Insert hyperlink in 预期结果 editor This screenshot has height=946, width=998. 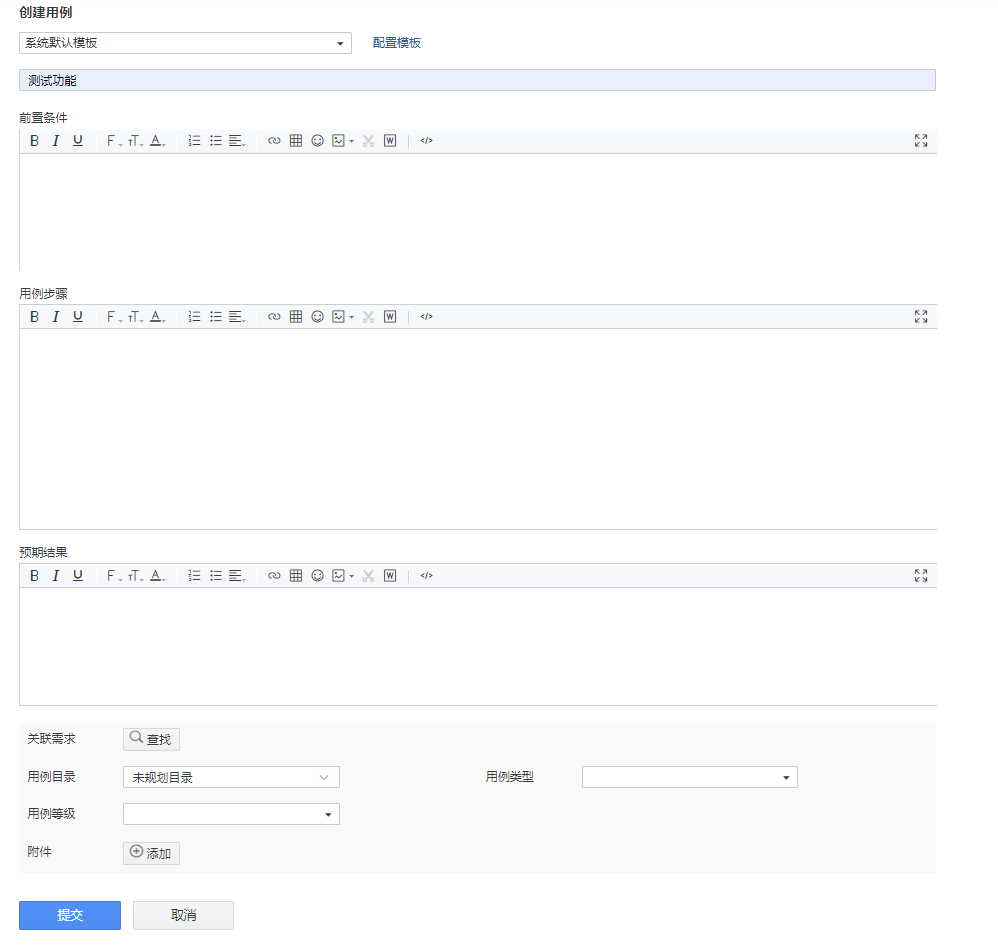pos(274,575)
